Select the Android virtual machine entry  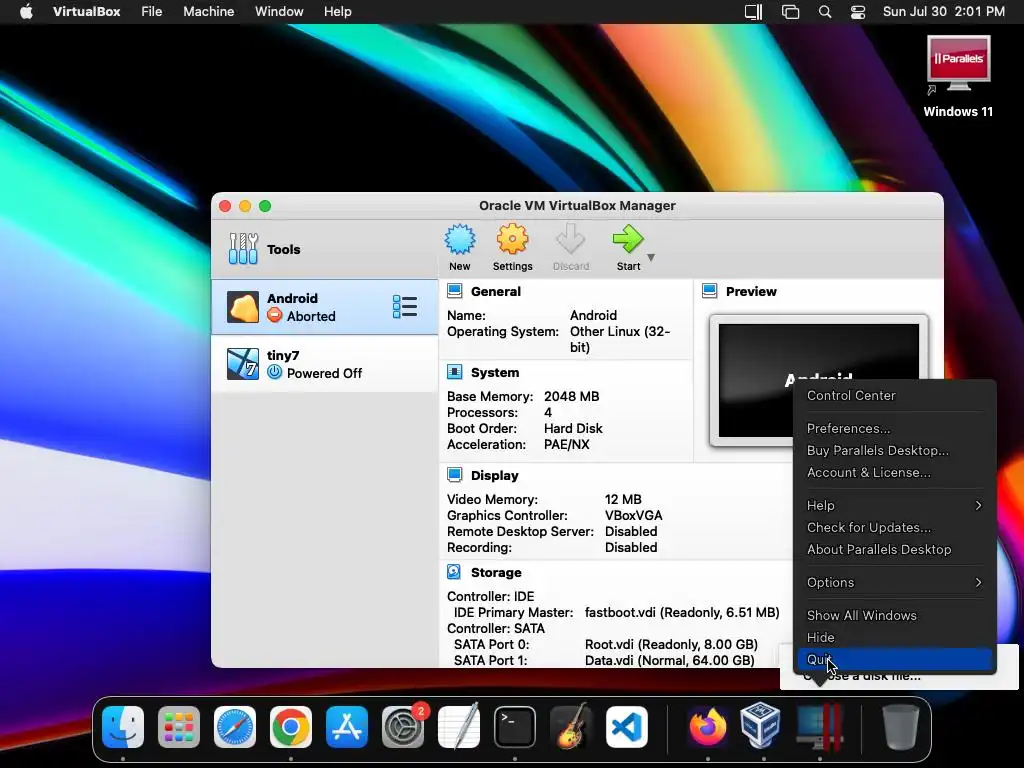(325, 307)
